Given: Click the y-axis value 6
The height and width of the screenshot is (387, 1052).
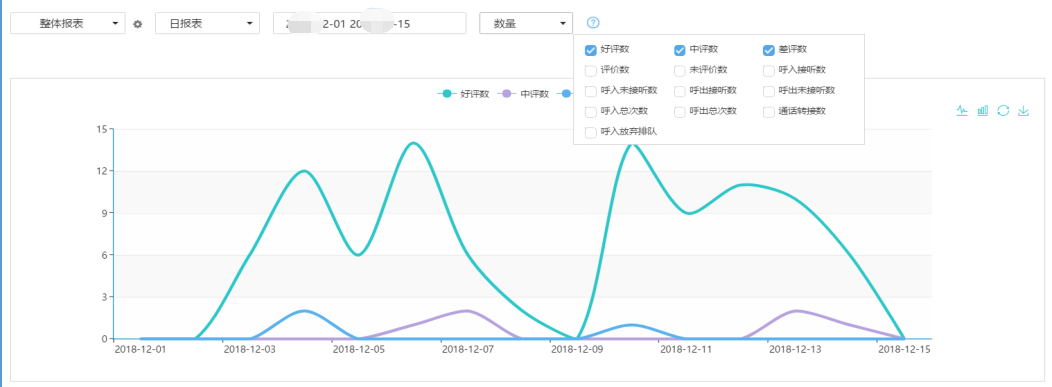Looking at the screenshot, I should click(x=104, y=255).
